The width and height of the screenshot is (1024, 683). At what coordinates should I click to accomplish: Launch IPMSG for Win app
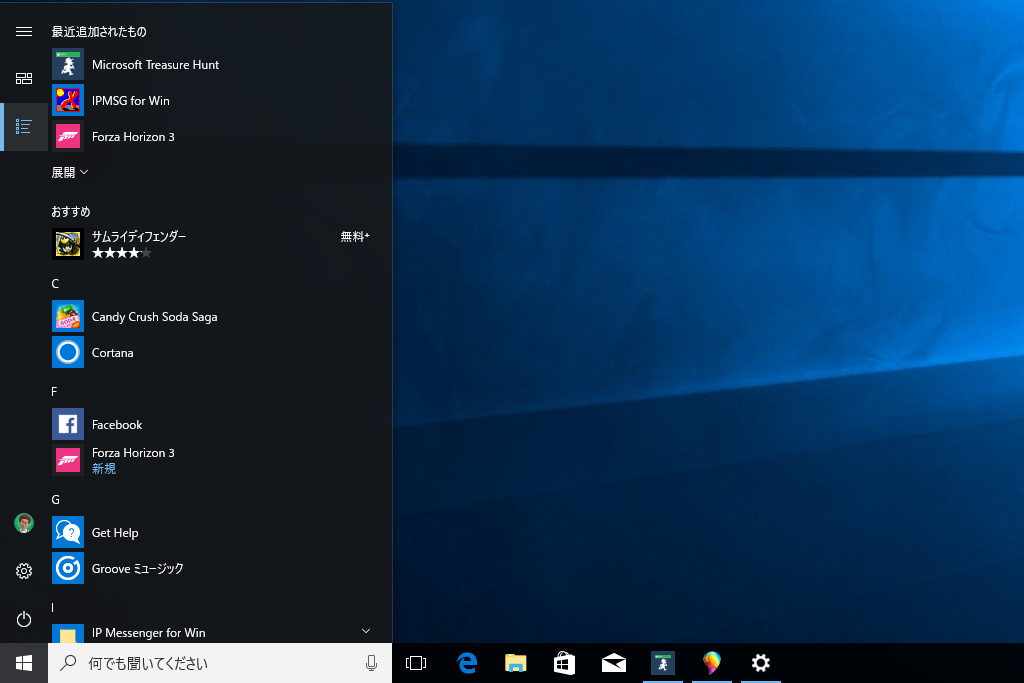130,101
